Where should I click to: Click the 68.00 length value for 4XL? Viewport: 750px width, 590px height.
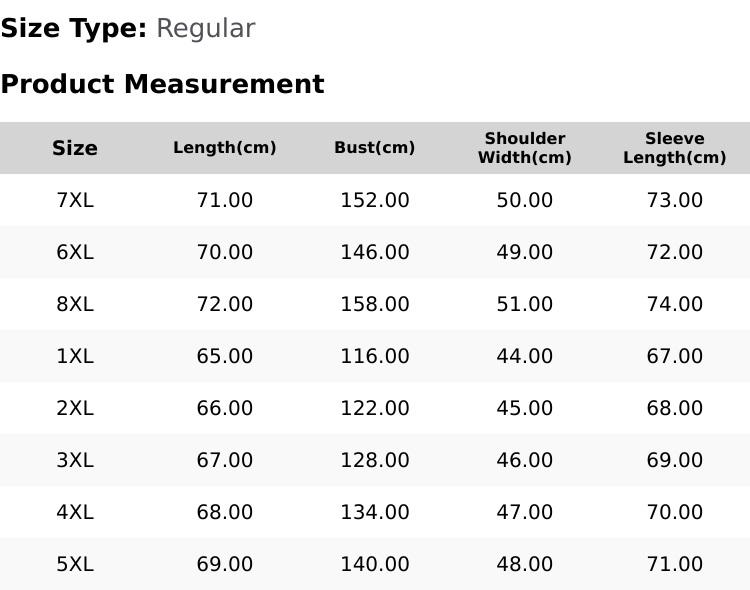pos(225,512)
